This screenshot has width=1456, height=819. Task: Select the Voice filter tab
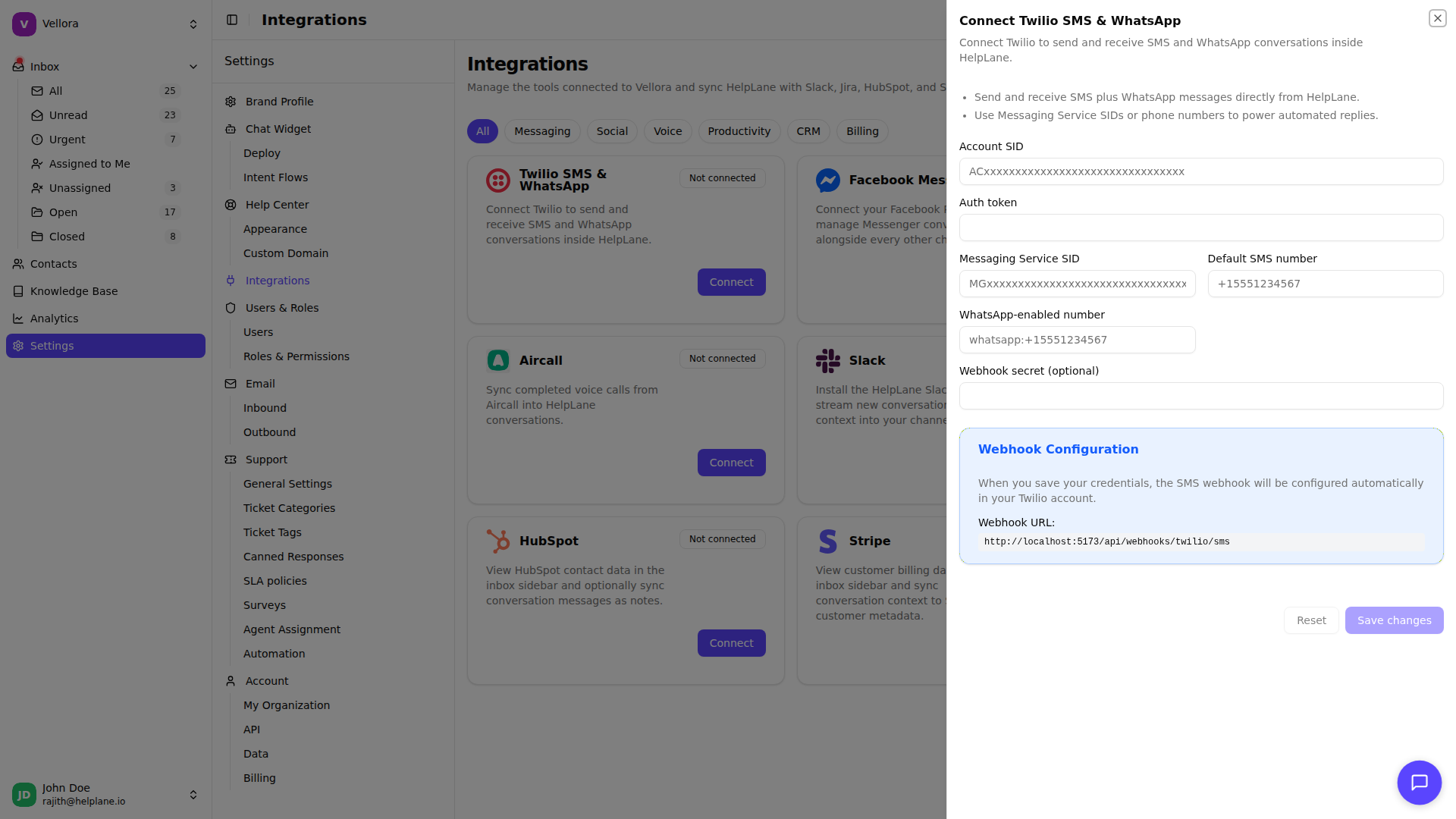(667, 131)
